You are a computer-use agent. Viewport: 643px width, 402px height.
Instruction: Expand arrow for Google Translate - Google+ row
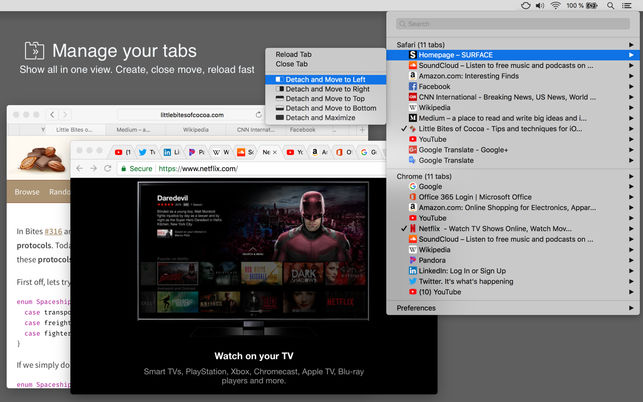pyautogui.click(x=631, y=150)
